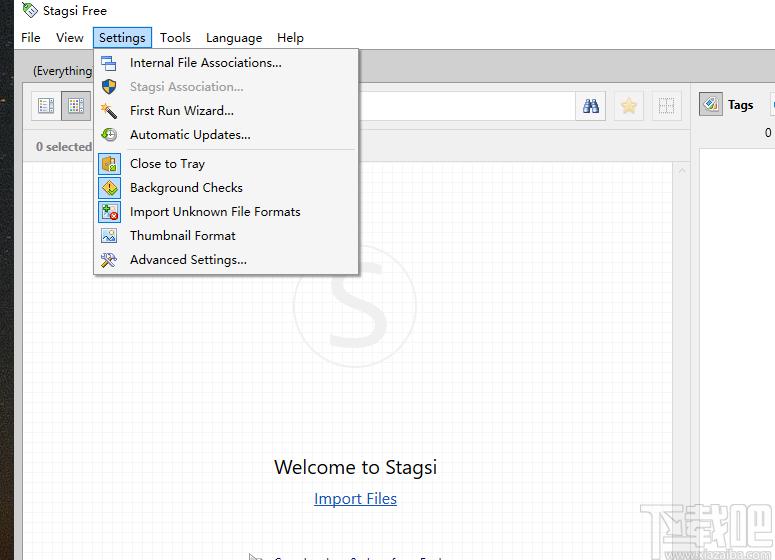Click the Import Files link
The height and width of the screenshot is (560, 775).
point(355,499)
